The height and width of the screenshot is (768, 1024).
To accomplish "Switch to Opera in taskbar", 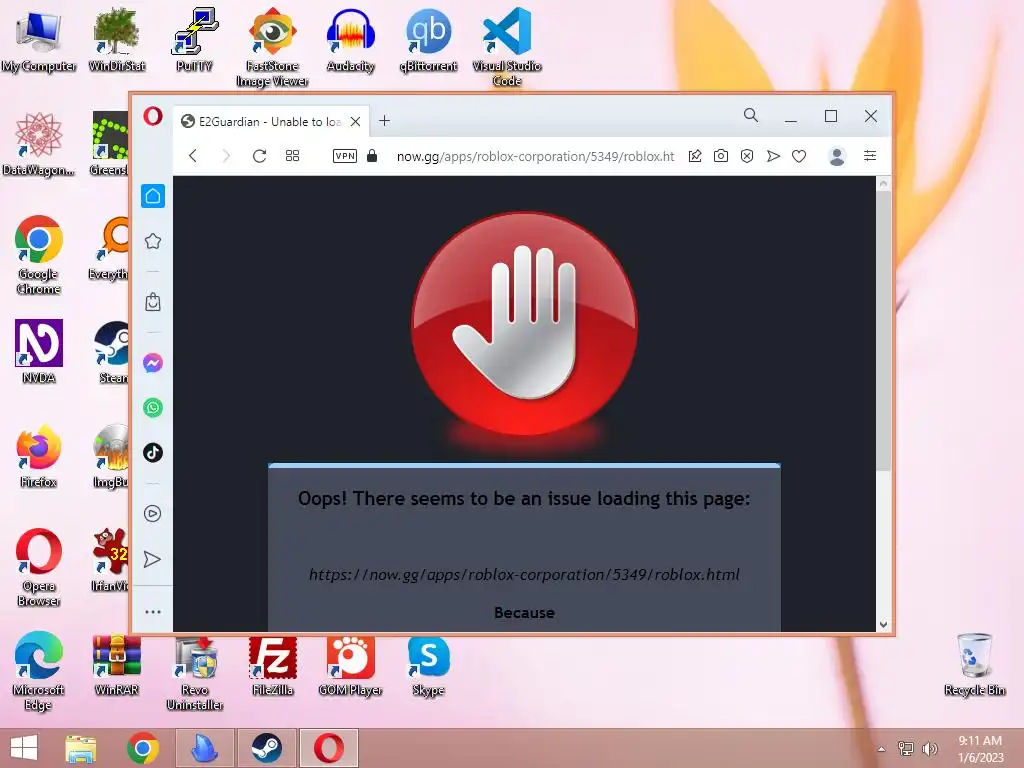I will [x=328, y=748].
